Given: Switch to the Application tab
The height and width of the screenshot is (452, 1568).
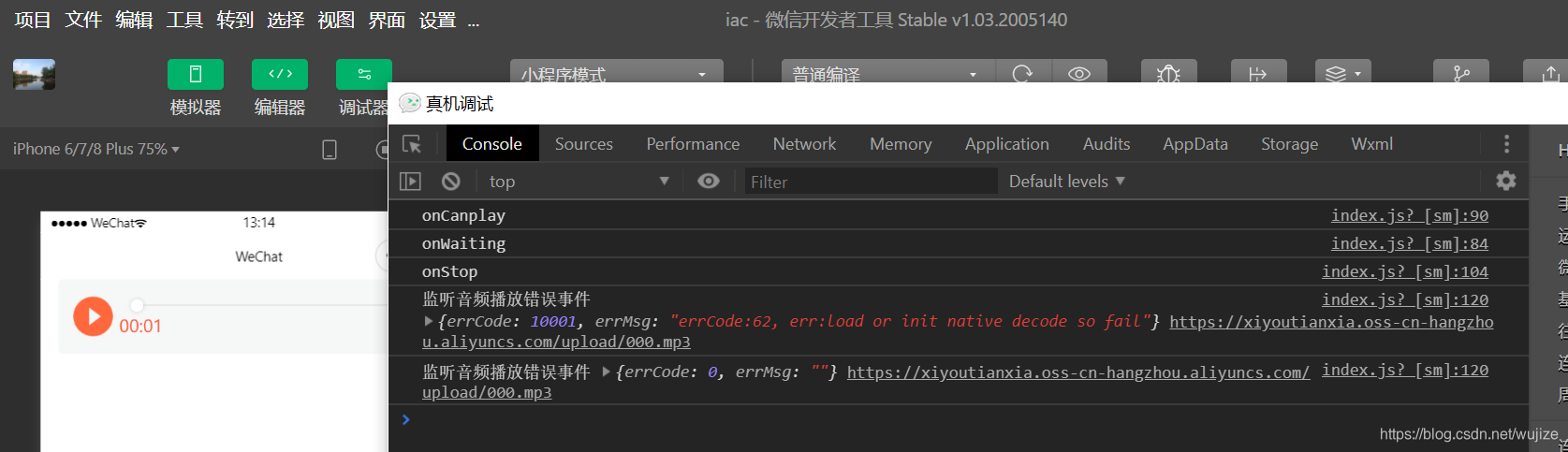Looking at the screenshot, I should click(x=1007, y=144).
